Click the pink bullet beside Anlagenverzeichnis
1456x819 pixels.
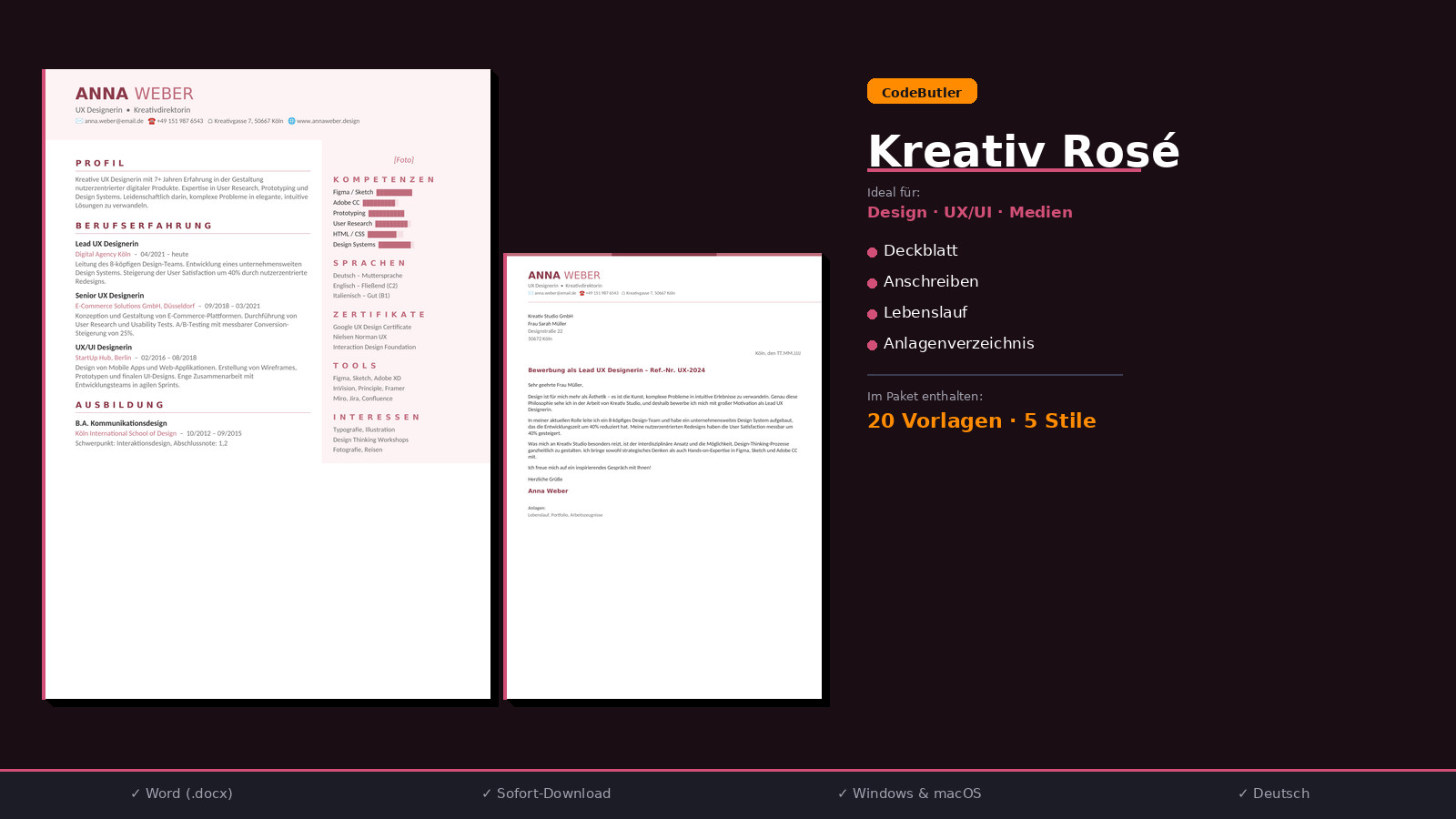tap(872, 345)
